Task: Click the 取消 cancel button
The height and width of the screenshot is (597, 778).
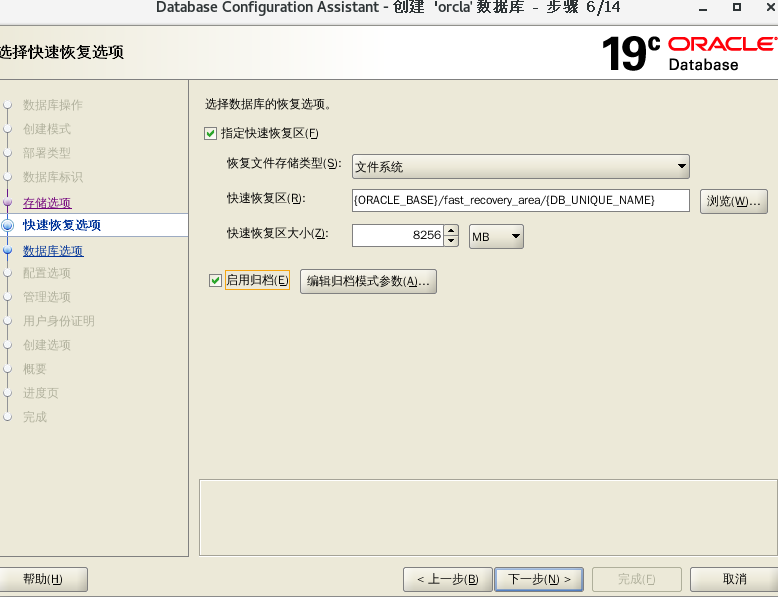Action: (x=734, y=579)
